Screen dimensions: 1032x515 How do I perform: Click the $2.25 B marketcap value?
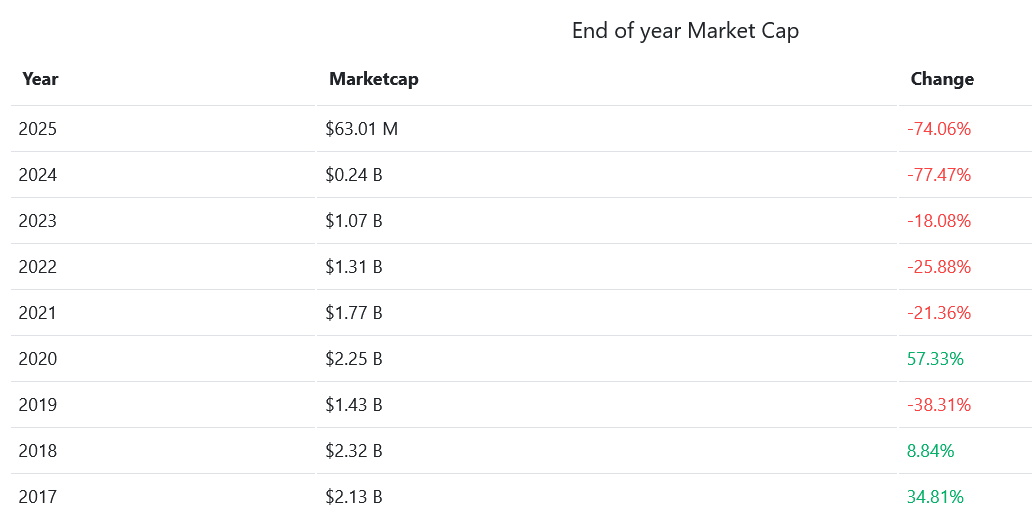pos(354,359)
